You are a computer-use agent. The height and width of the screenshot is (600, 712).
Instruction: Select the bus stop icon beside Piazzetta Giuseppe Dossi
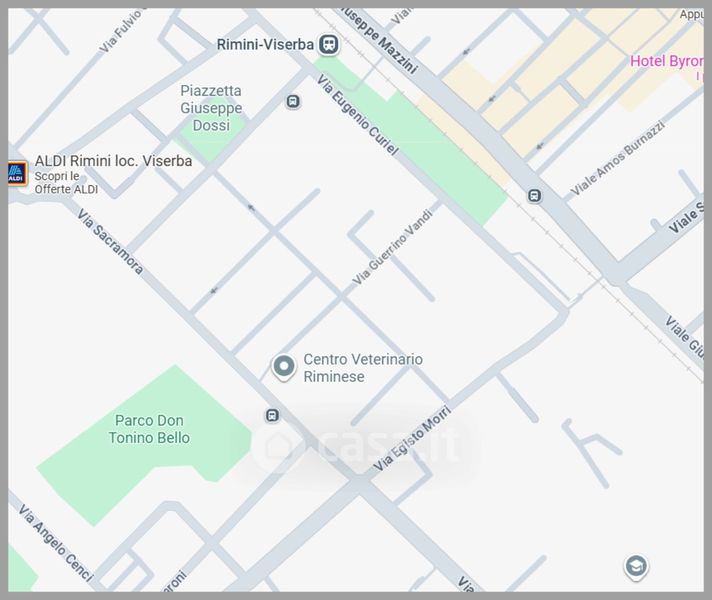tap(292, 102)
